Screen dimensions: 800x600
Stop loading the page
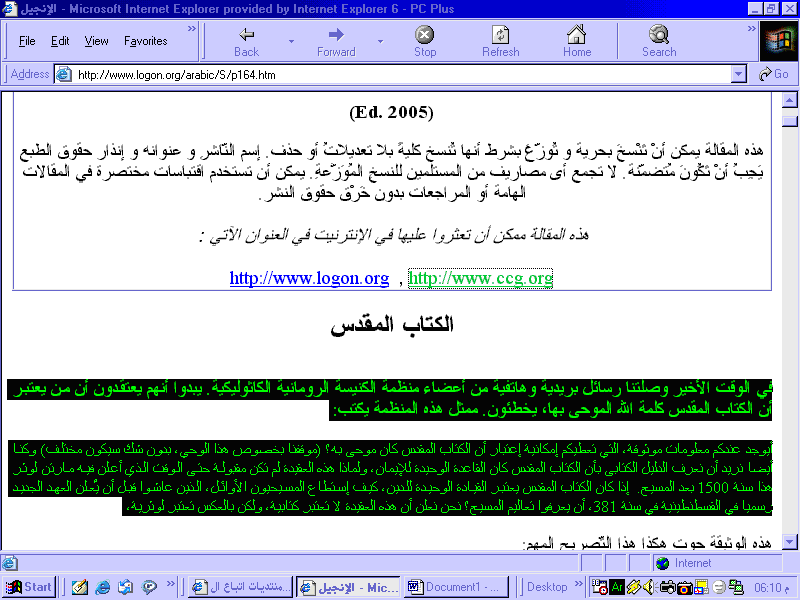point(425,41)
